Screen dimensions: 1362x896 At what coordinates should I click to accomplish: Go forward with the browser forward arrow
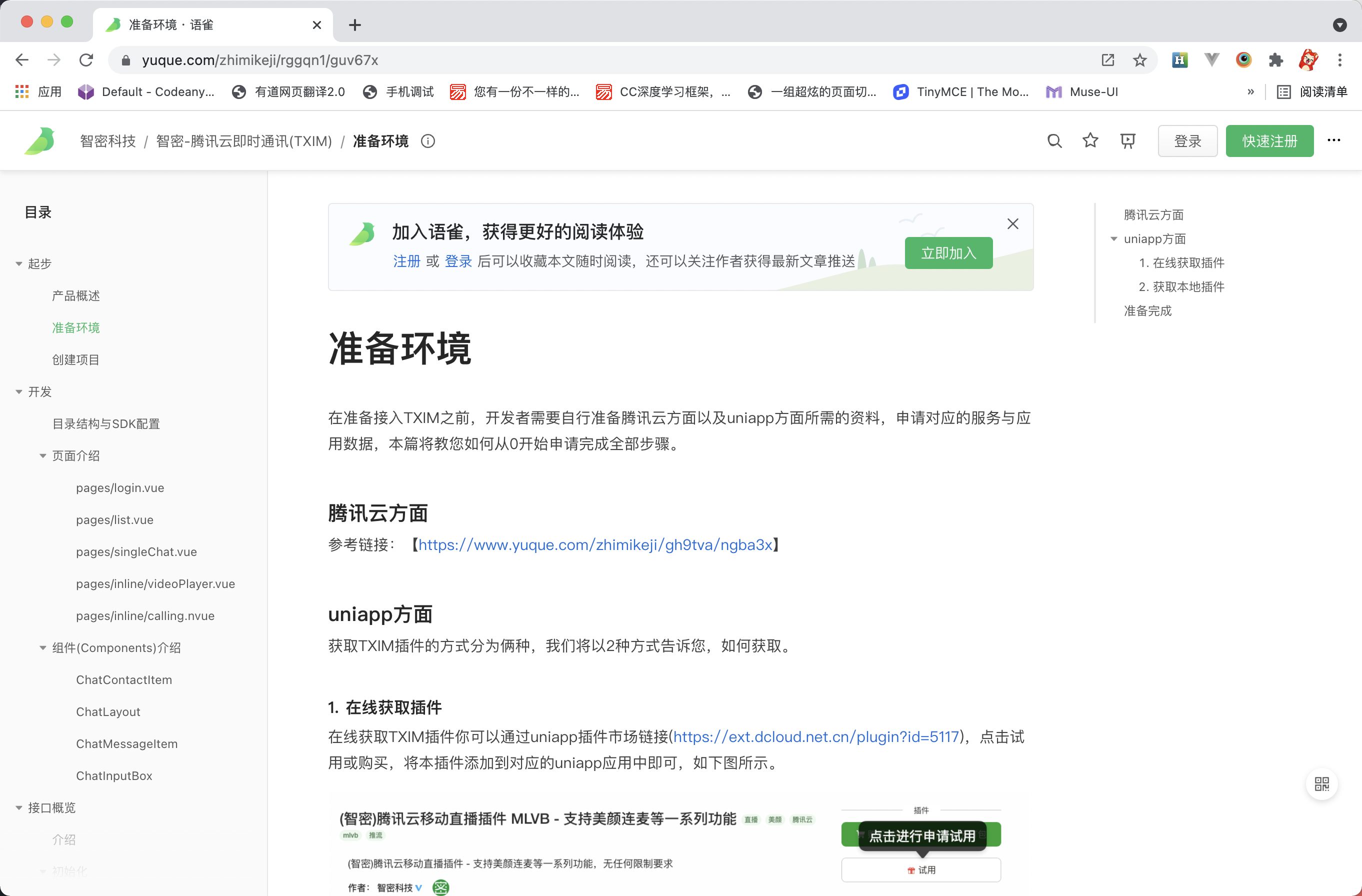coord(54,59)
